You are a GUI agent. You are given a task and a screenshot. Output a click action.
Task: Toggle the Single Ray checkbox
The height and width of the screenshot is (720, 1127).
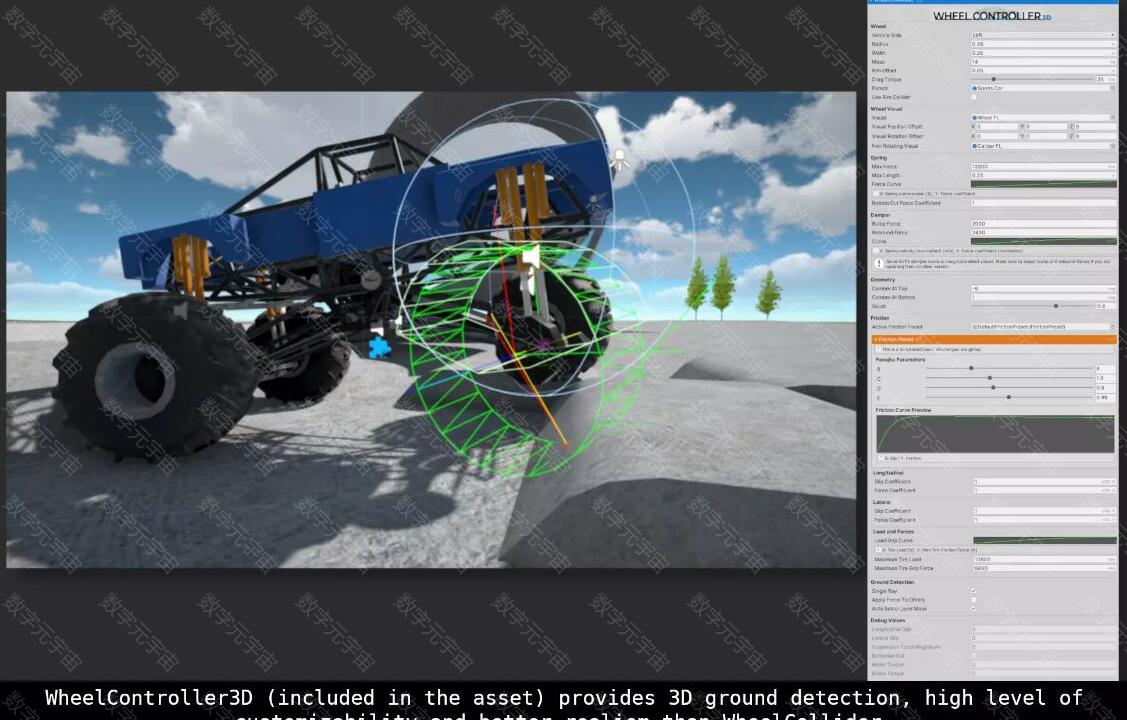[974, 591]
